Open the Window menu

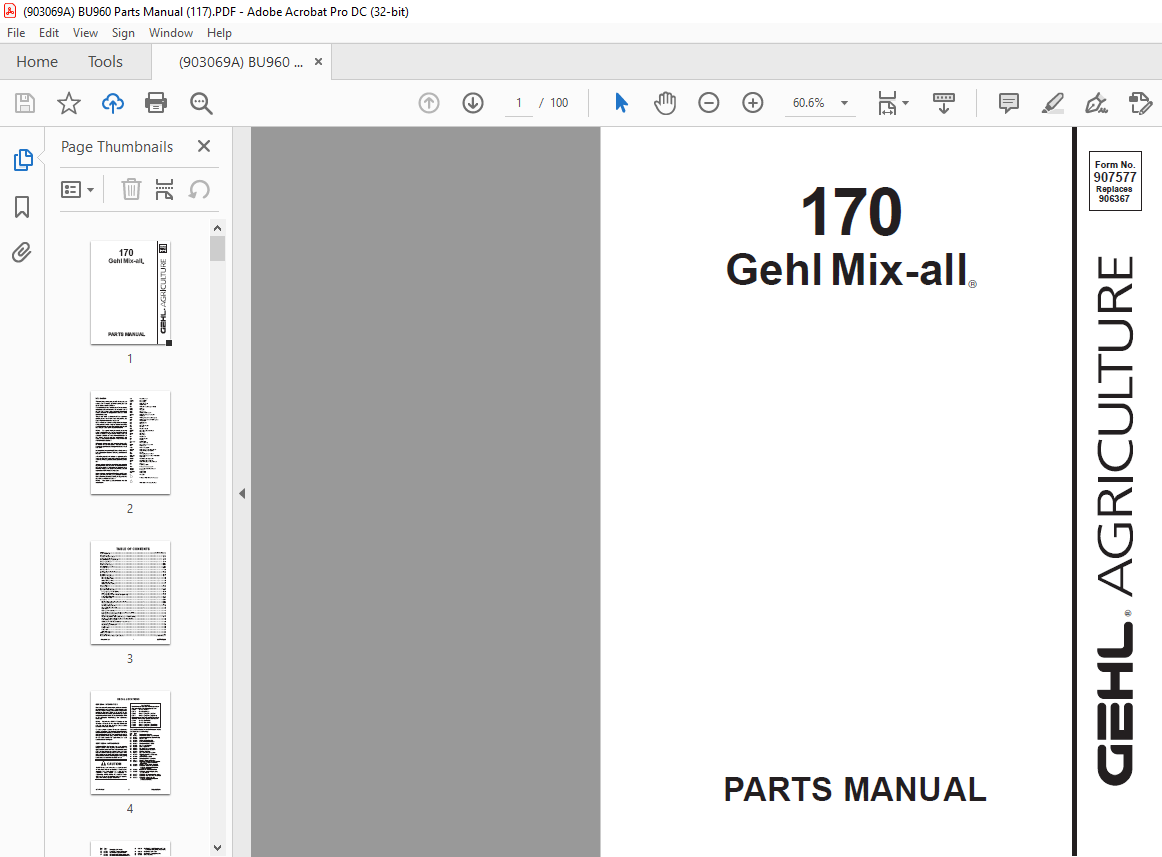pyautogui.click(x=170, y=33)
